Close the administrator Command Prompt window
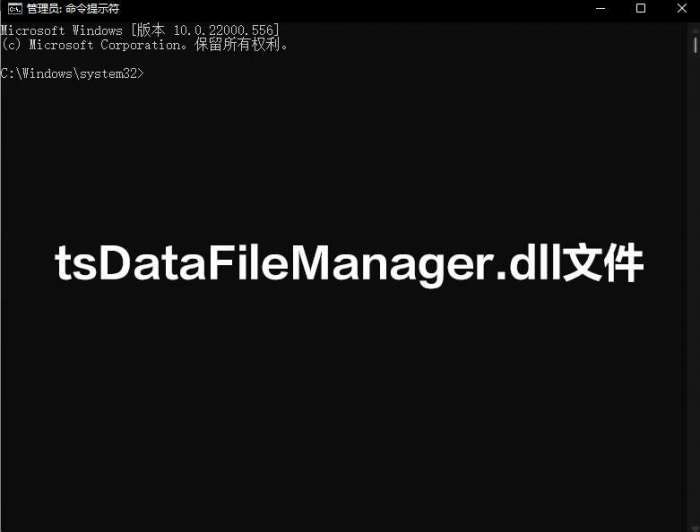 (x=681, y=8)
